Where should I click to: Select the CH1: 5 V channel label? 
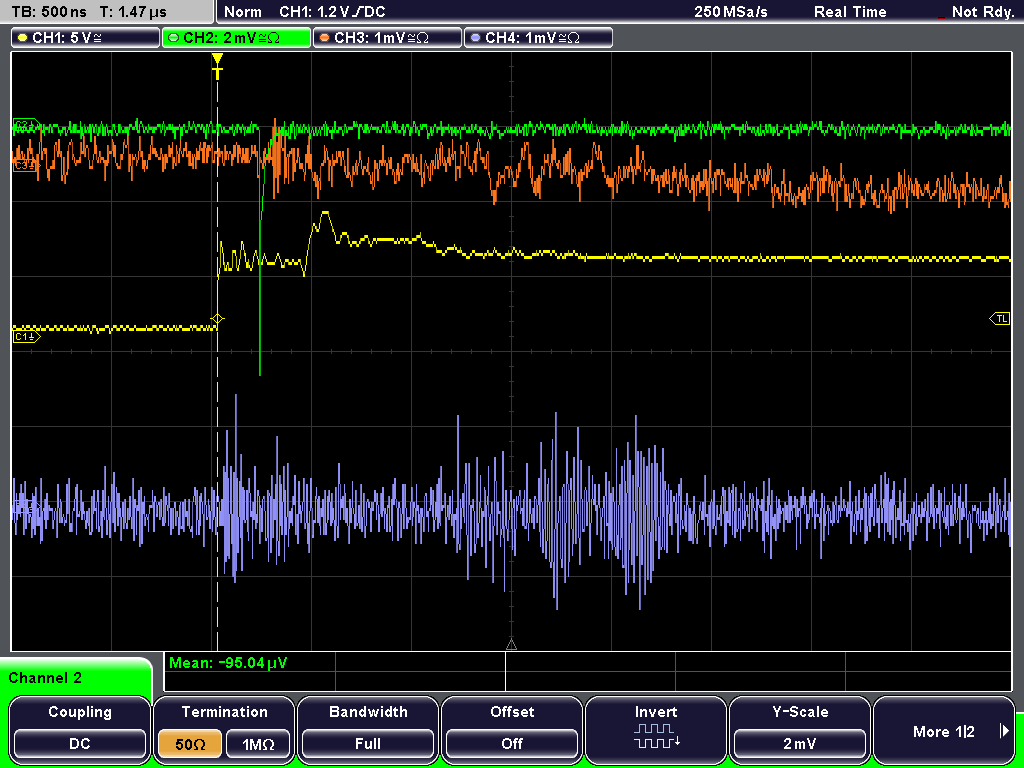pos(86,38)
